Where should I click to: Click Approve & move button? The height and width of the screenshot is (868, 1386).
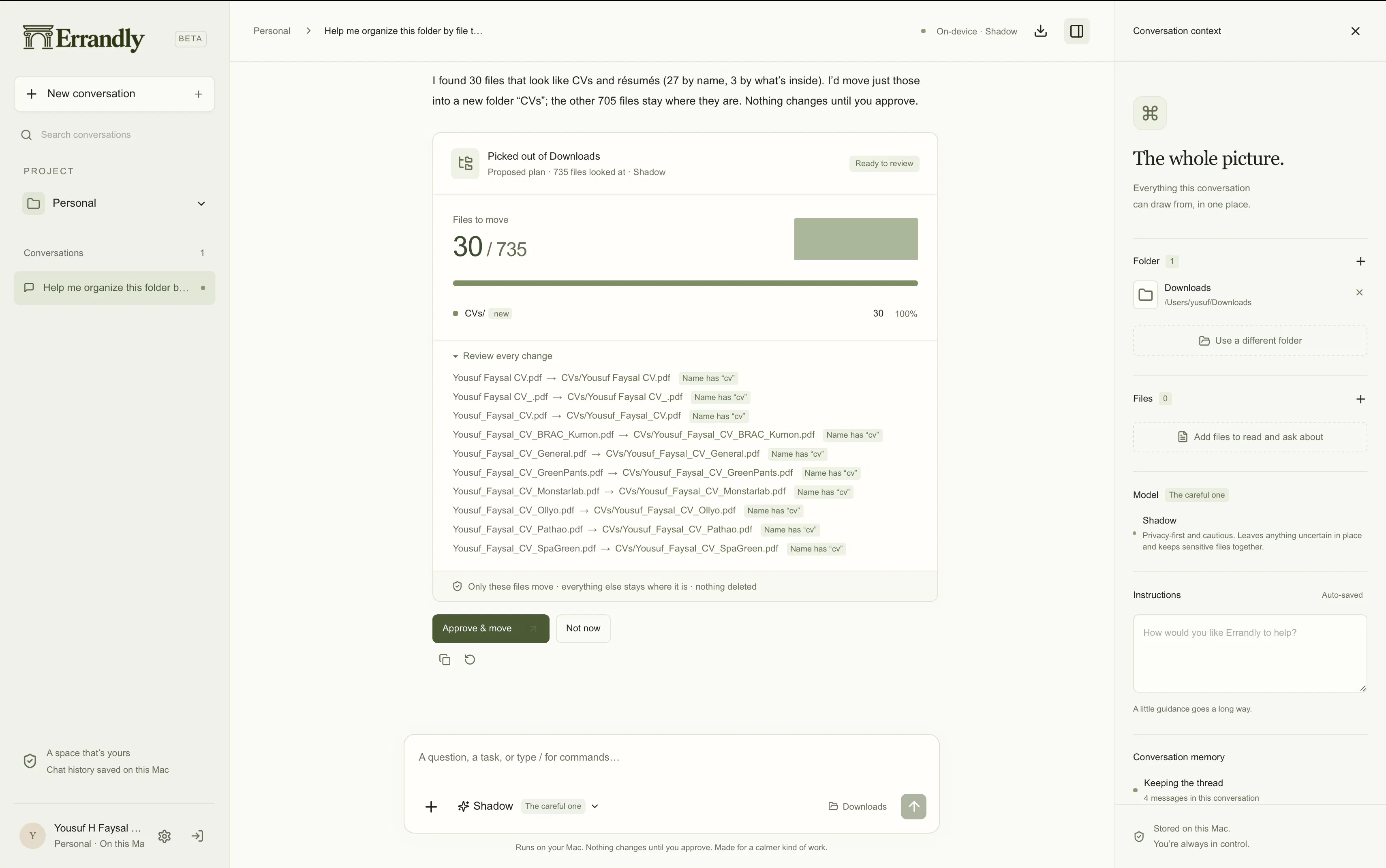click(491, 629)
